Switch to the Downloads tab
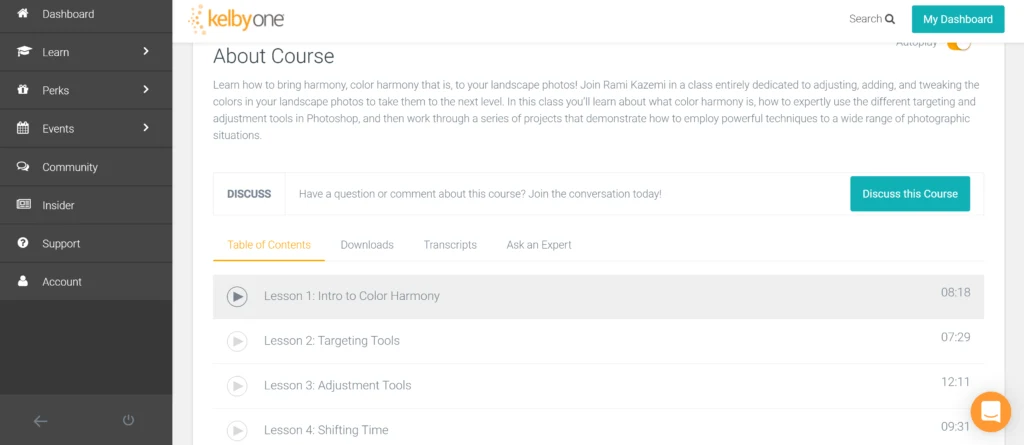 pyautogui.click(x=367, y=245)
